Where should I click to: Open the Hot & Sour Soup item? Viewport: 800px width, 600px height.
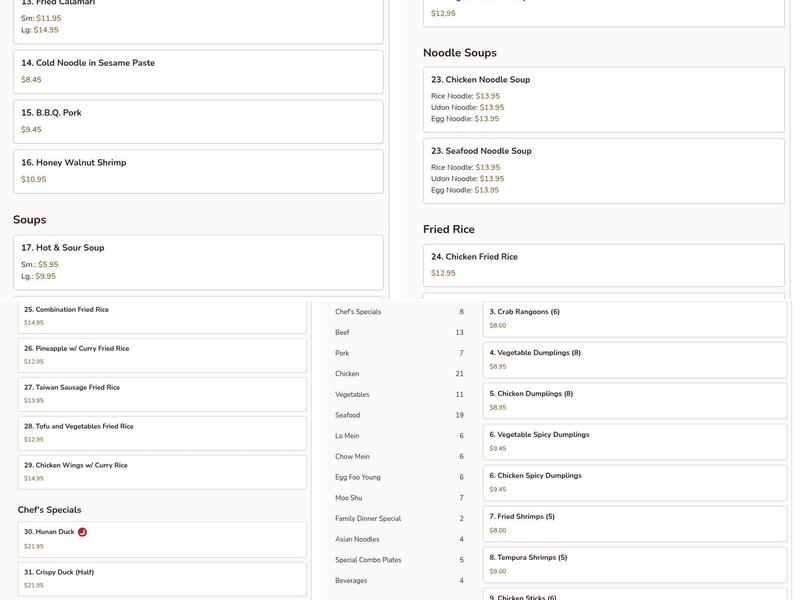pyautogui.click(x=198, y=262)
